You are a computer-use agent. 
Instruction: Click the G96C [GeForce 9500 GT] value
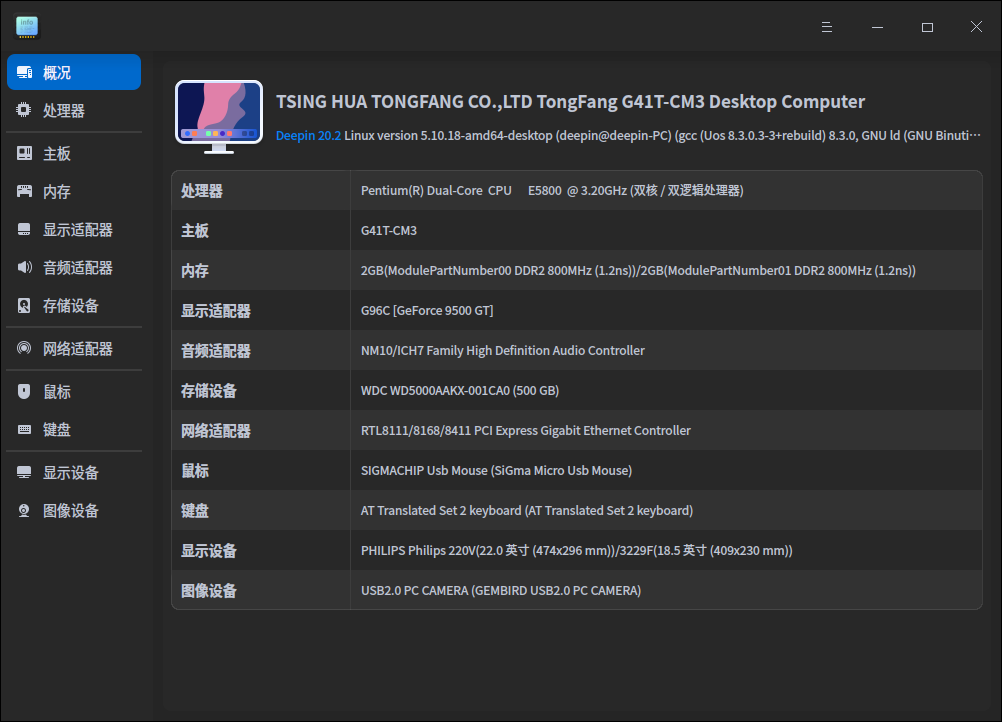(x=427, y=311)
